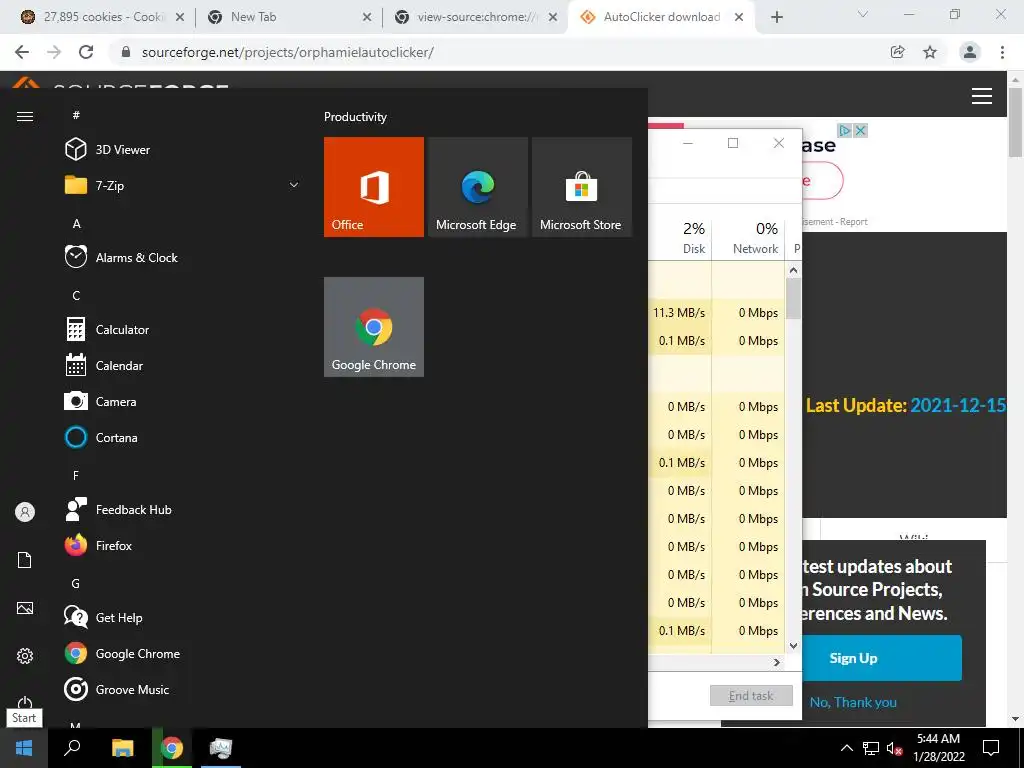Share this page icon in address bar
Image resolution: width=1024 pixels, height=768 pixels.
pyautogui.click(x=897, y=52)
